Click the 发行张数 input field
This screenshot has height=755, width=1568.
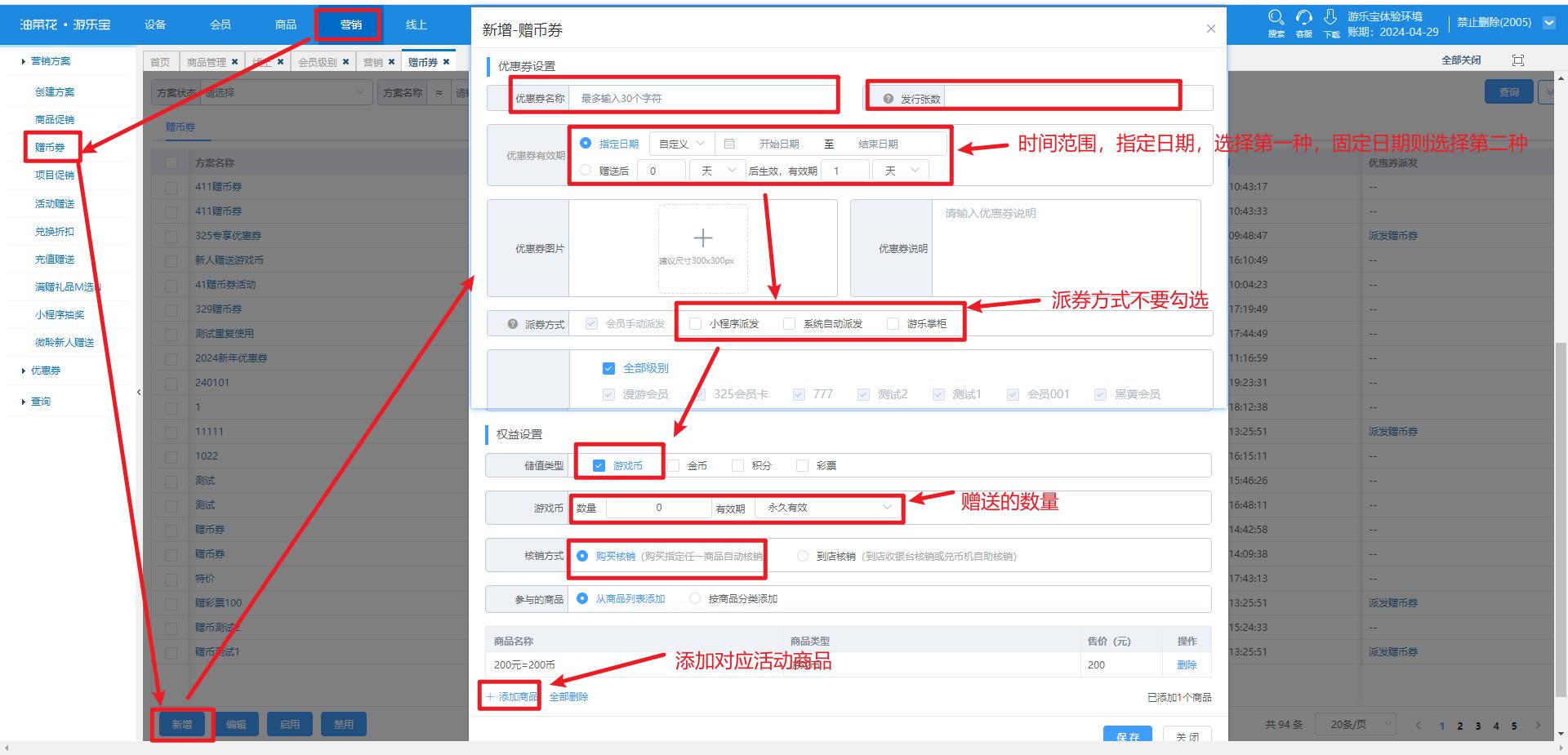pos(1078,98)
